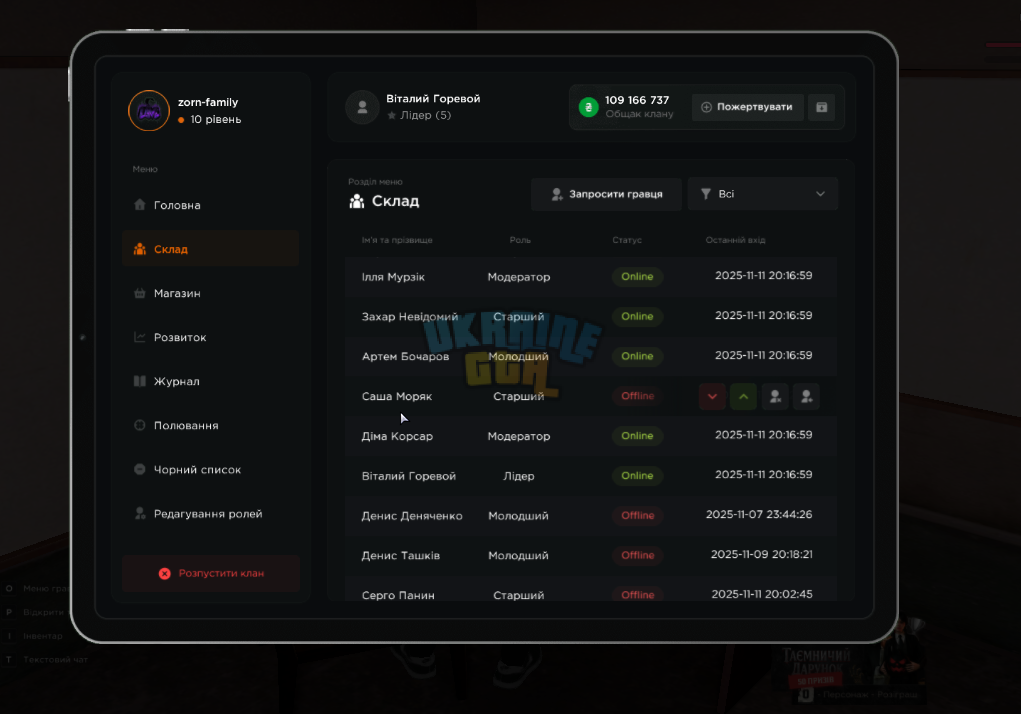Screen dimensions: 1021x714
Task: Open the Журнал section
Action: (210, 381)
